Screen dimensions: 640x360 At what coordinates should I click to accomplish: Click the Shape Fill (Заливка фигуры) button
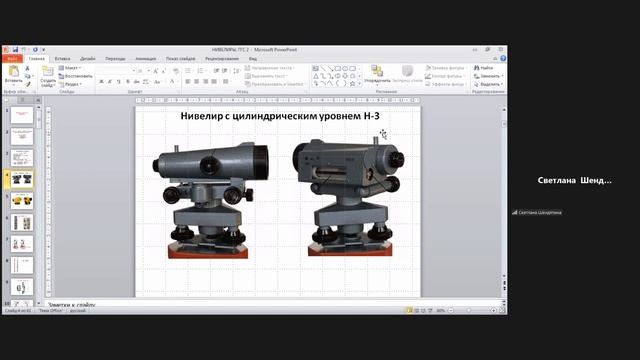click(445, 68)
